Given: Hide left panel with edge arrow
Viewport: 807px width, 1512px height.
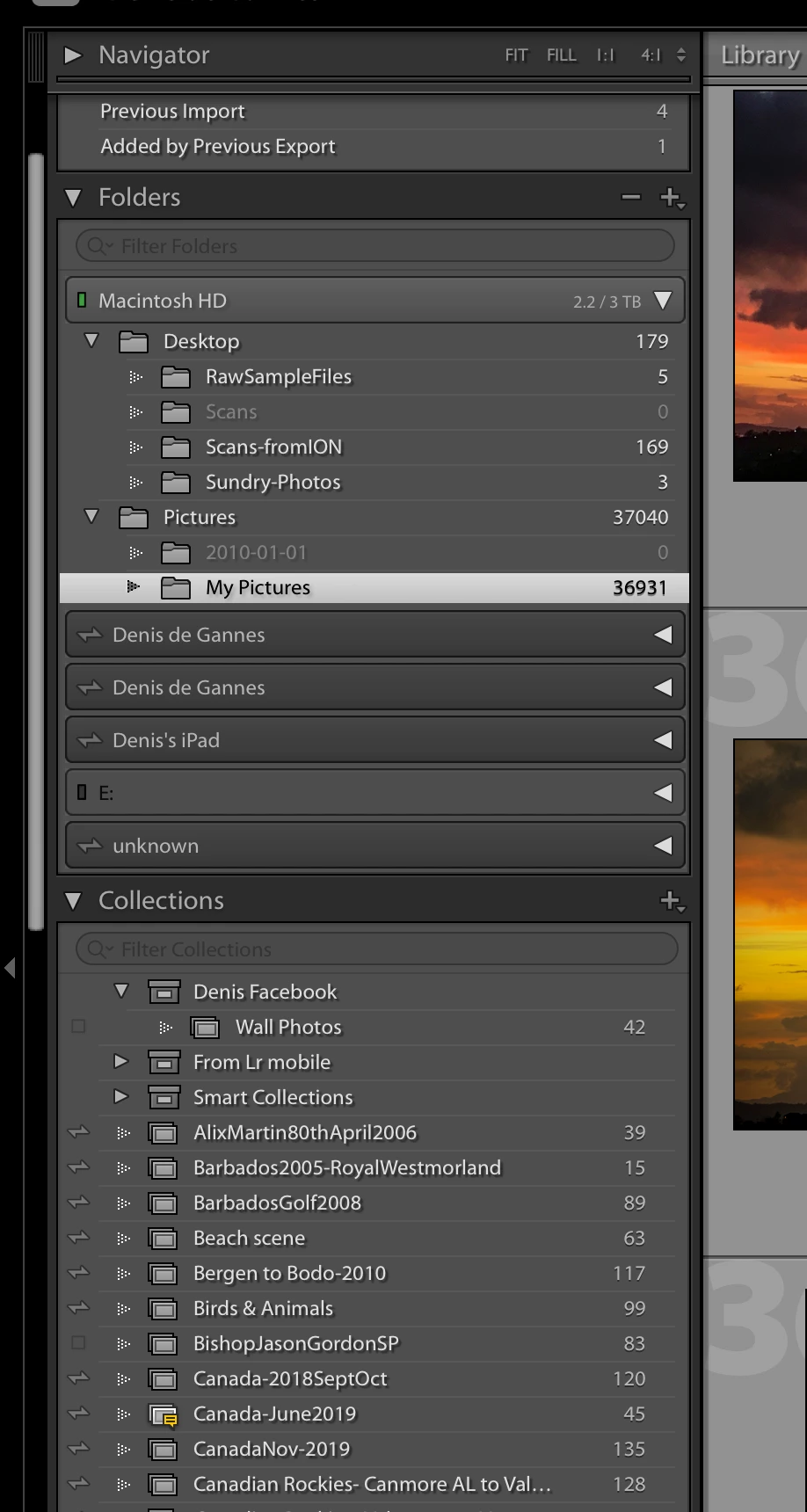Looking at the screenshot, I should point(10,968).
